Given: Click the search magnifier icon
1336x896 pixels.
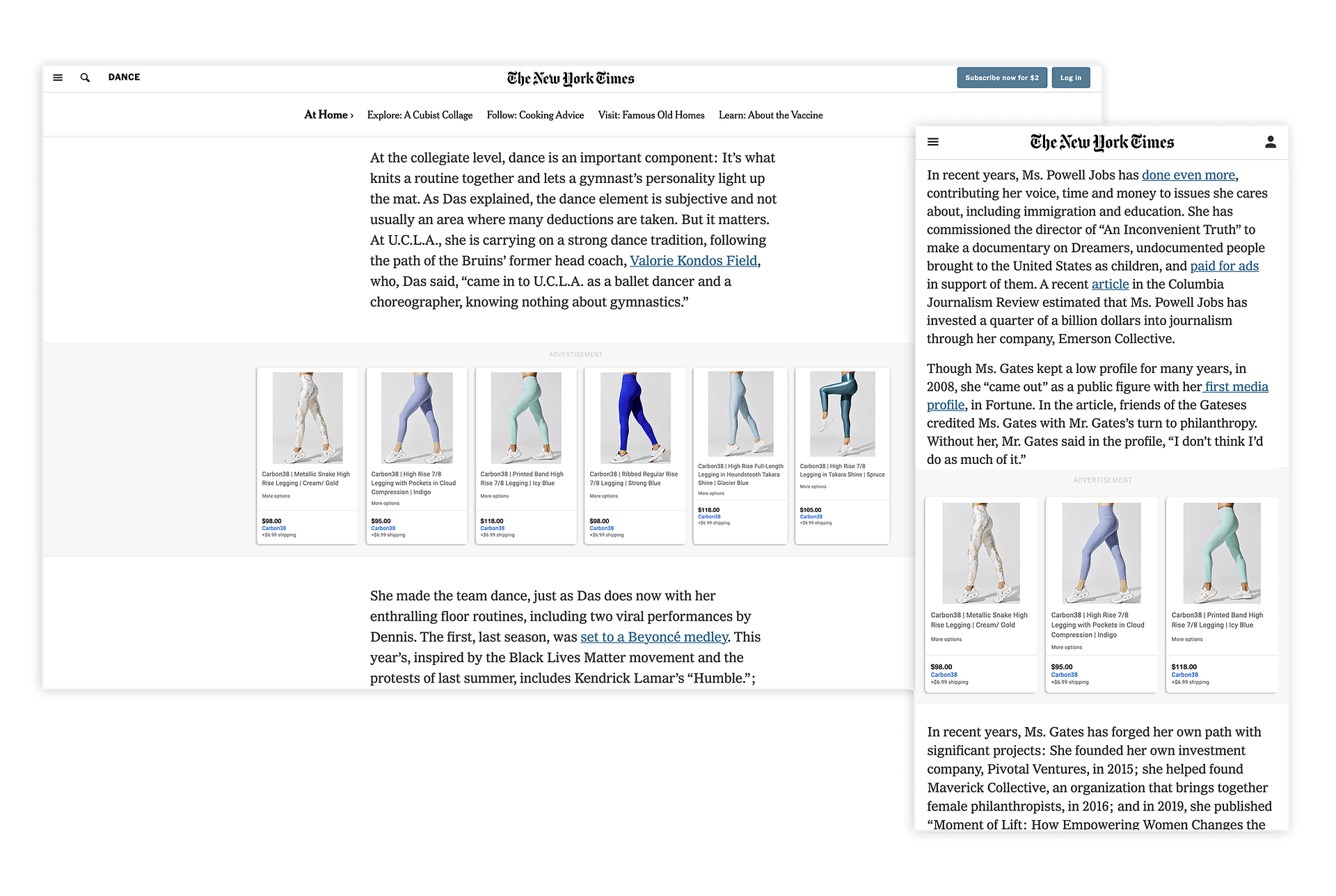Looking at the screenshot, I should click(85, 78).
